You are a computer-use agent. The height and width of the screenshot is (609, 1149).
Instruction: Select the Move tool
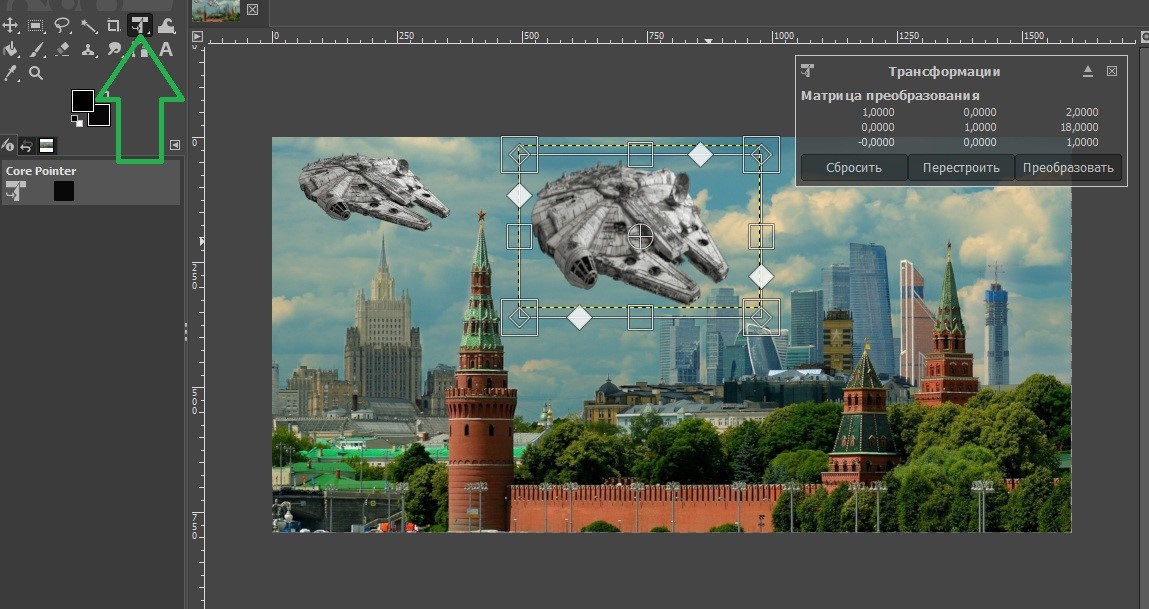11,25
